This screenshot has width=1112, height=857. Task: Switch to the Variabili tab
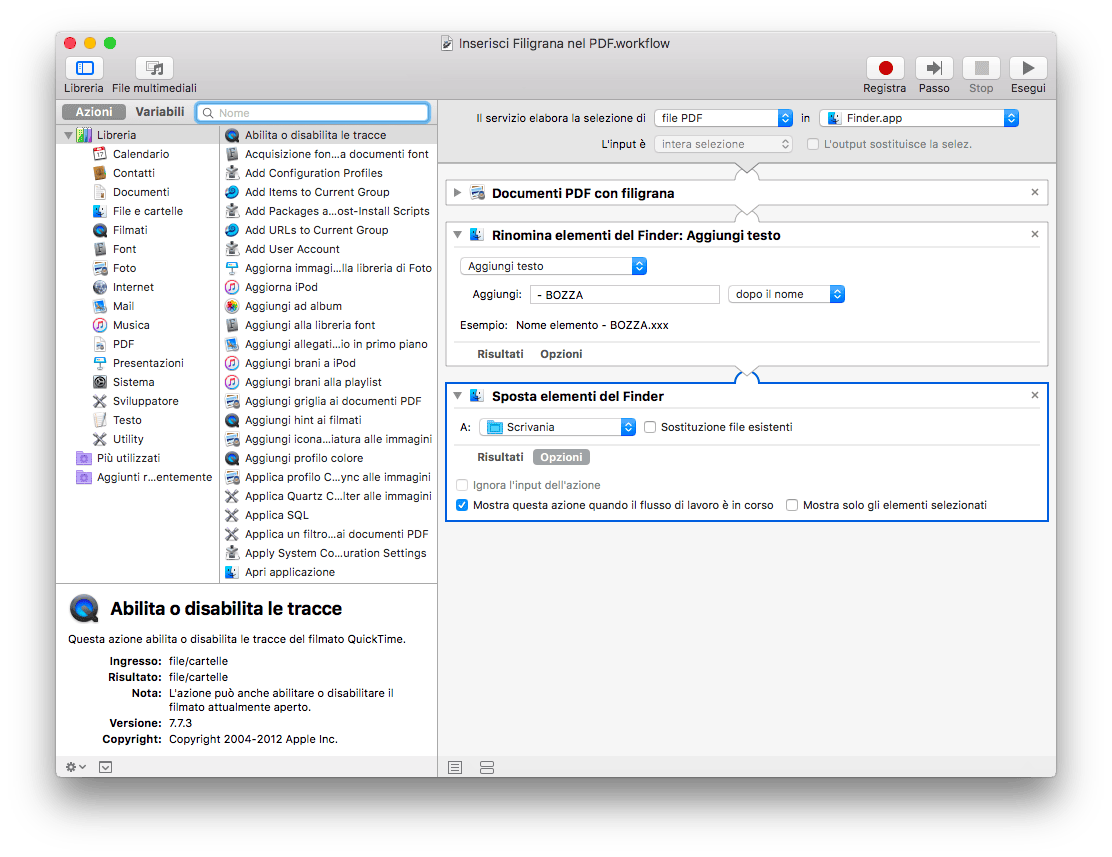[160, 111]
